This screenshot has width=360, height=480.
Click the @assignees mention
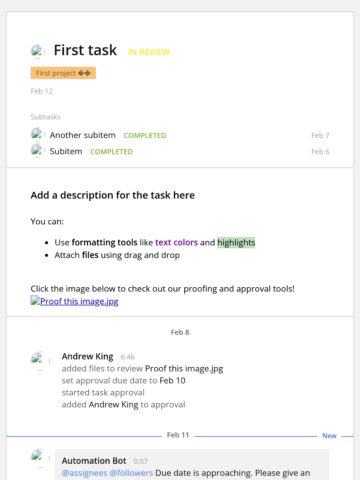tap(84, 473)
